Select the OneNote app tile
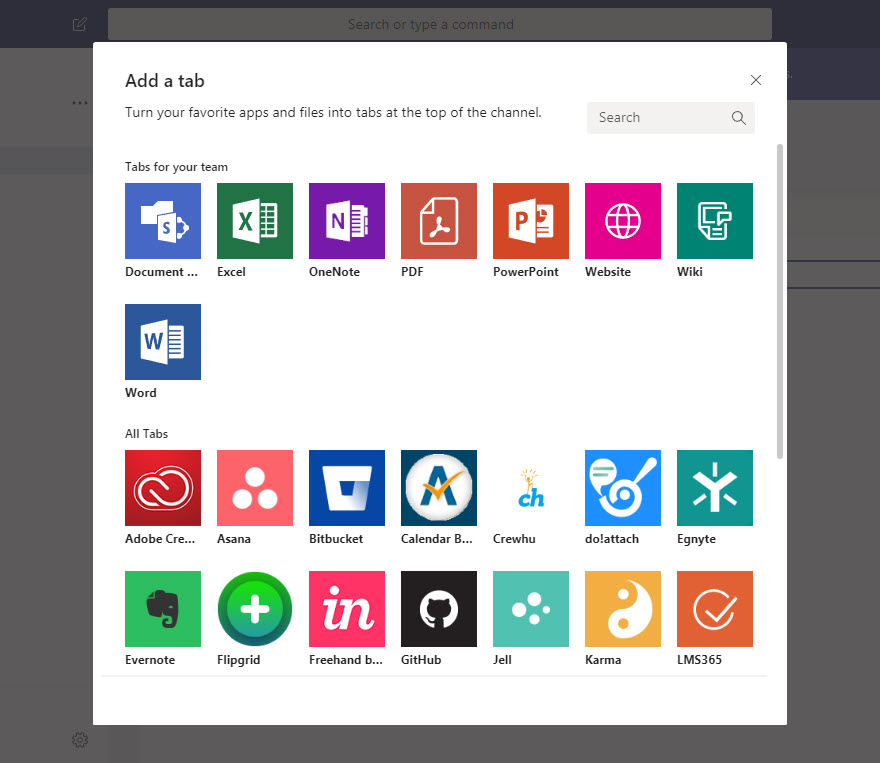 (346, 221)
